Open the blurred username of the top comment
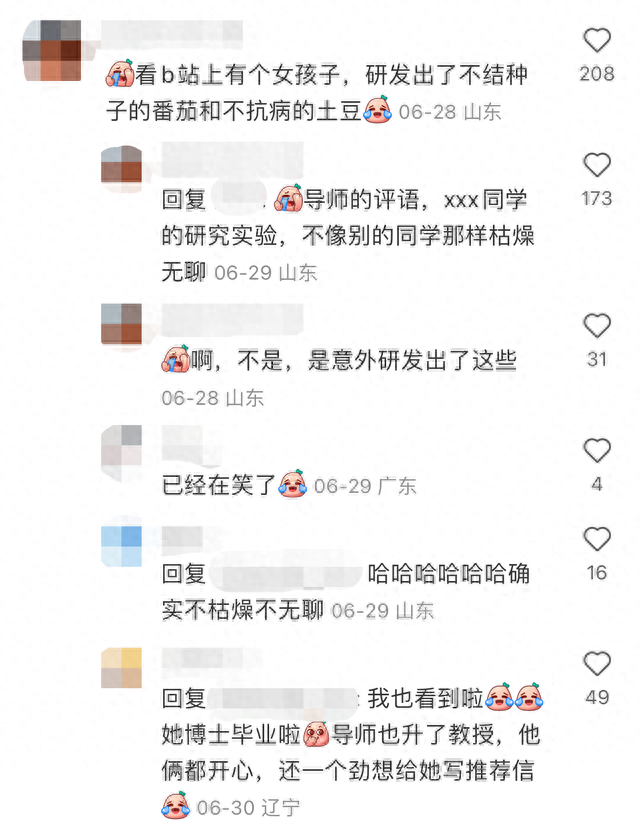The width and height of the screenshot is (640, 831). pyautogui.click(x=172, y=35)
